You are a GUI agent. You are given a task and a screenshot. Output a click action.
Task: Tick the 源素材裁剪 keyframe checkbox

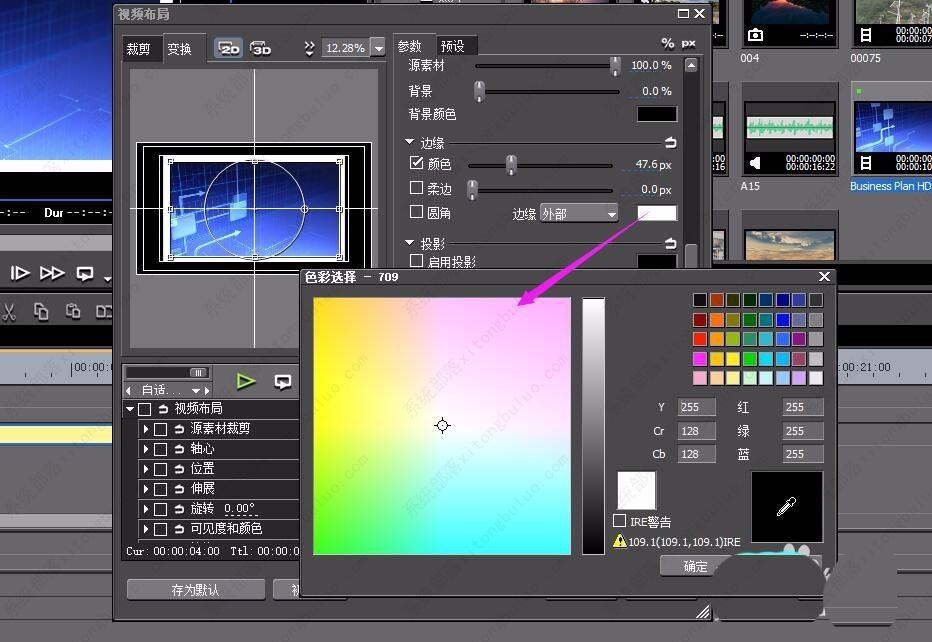tap(160, 429)
